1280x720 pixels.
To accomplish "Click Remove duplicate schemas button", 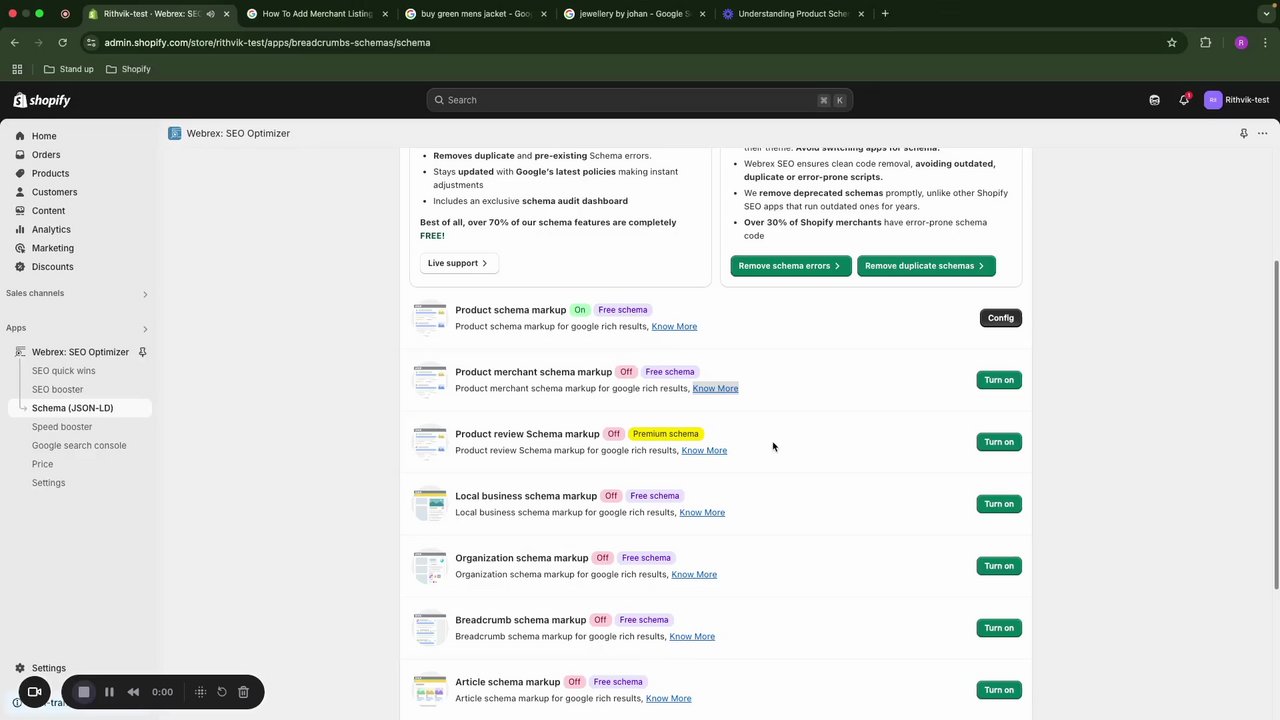I will point(926,266).
